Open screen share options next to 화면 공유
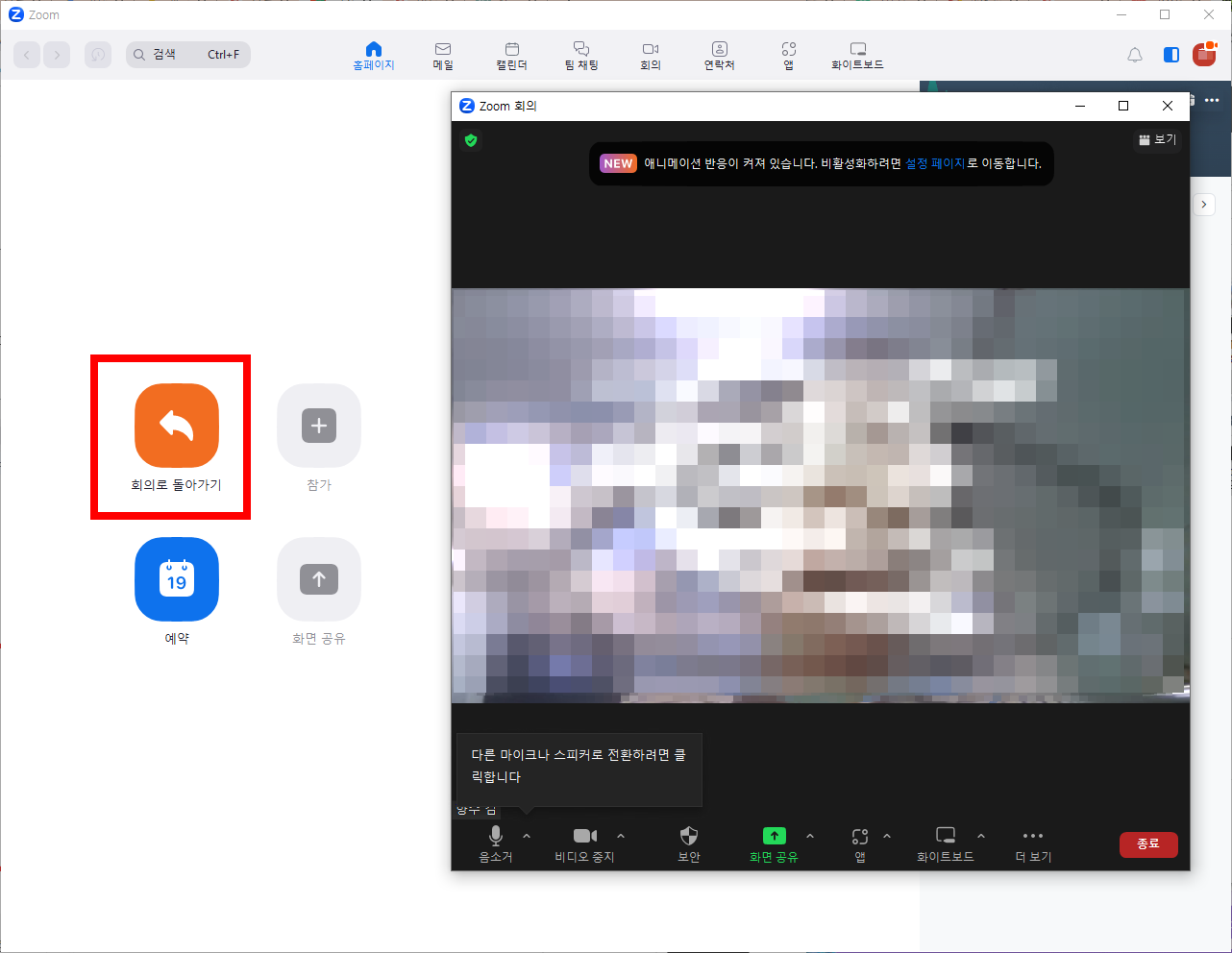1232x953 pixels. 810,835
